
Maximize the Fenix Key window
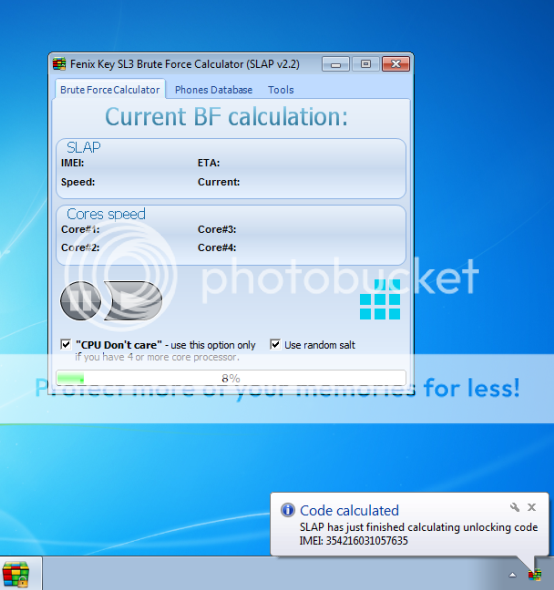tap(365, 64)
